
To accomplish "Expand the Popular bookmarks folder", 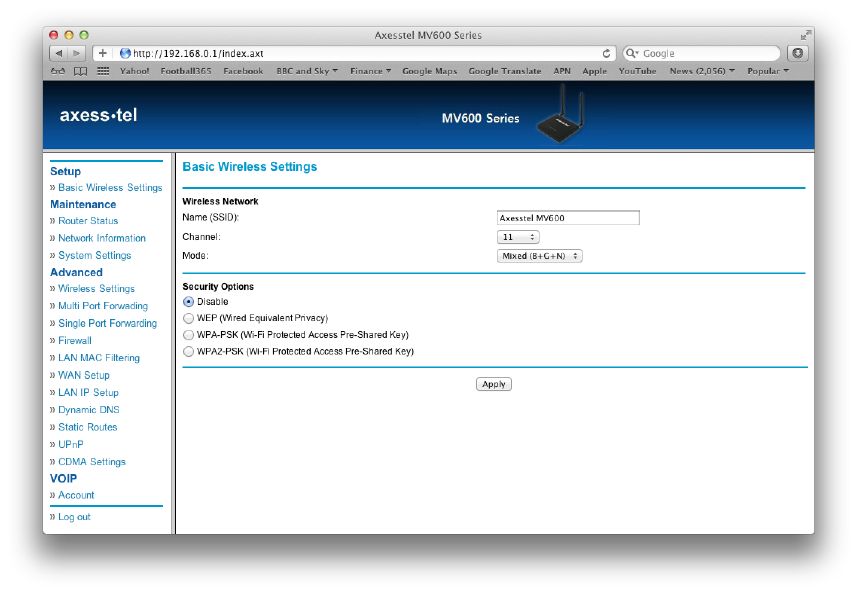I will point(768,71).
